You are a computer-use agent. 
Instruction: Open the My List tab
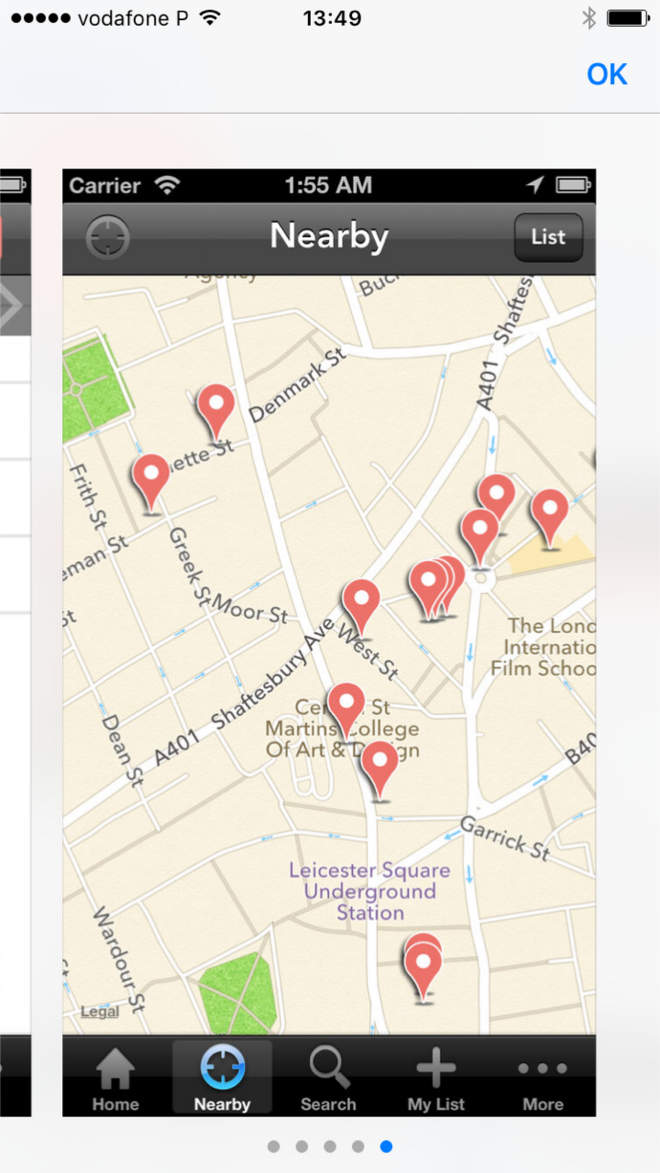coord(436,1080)
